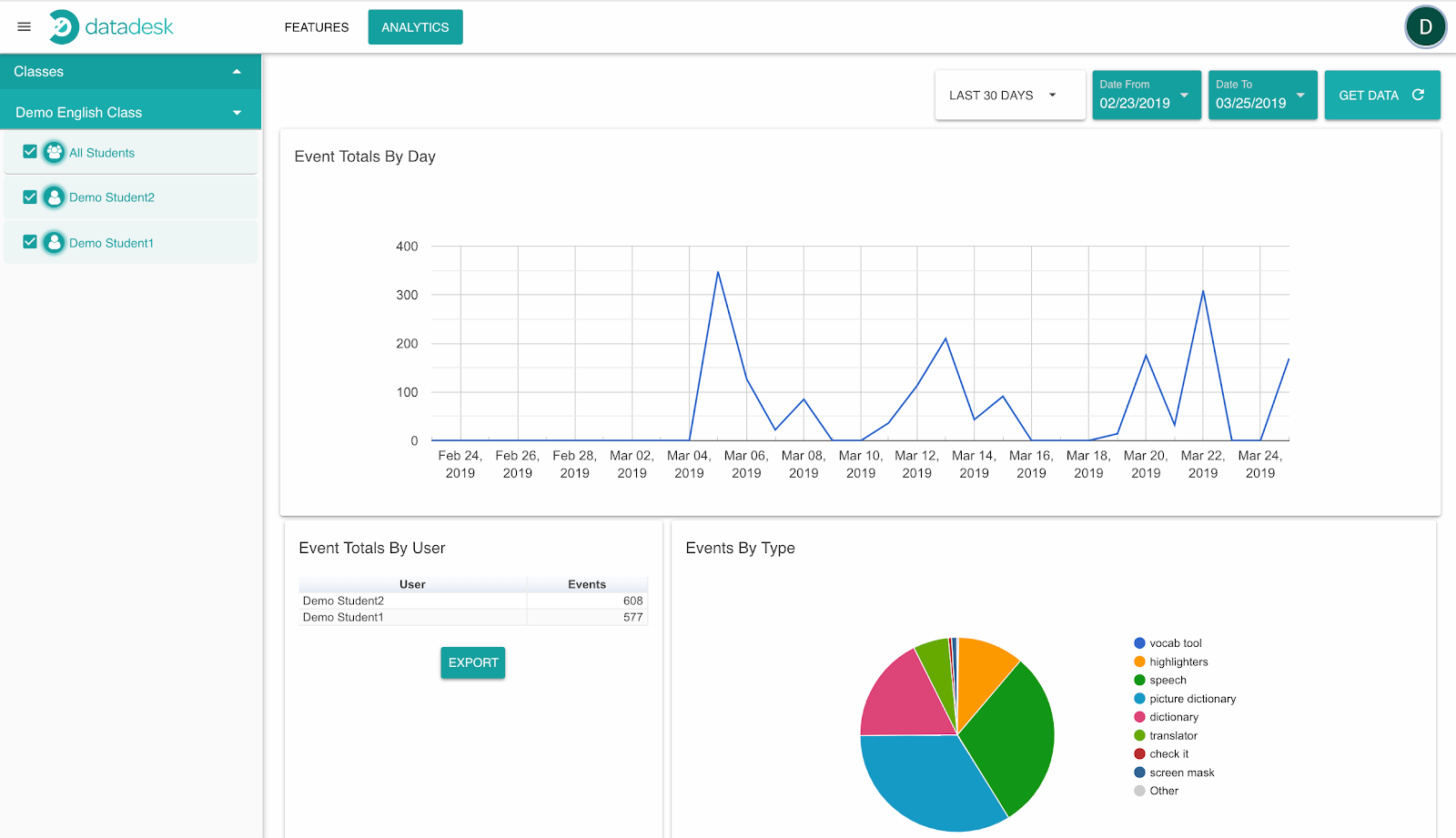Open the hamburger navigation menu
This screenshot has width=1456, height=838.
[x=25, y=27]
